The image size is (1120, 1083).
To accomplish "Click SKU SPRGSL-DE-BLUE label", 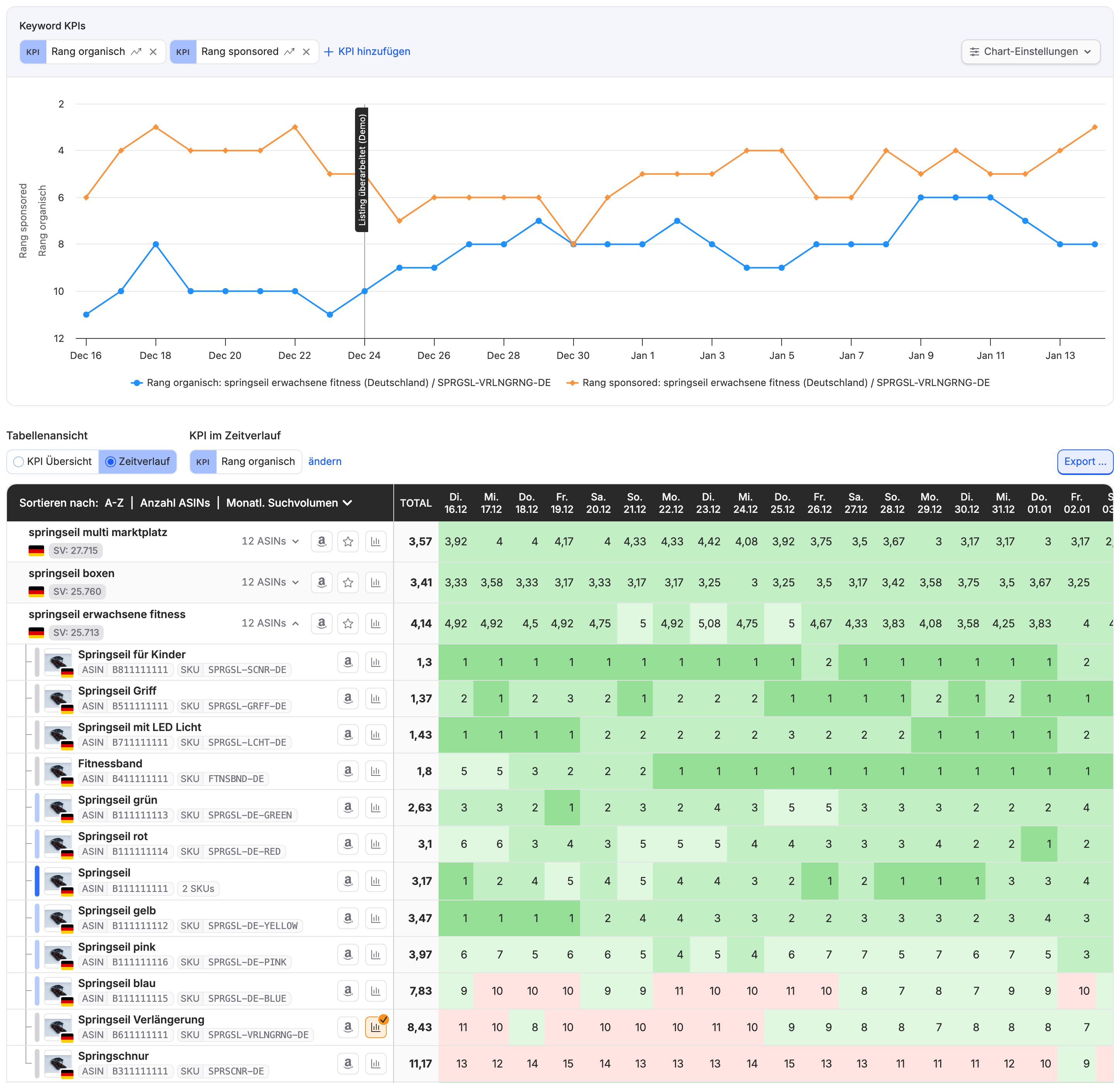I will tap(234, 998).
